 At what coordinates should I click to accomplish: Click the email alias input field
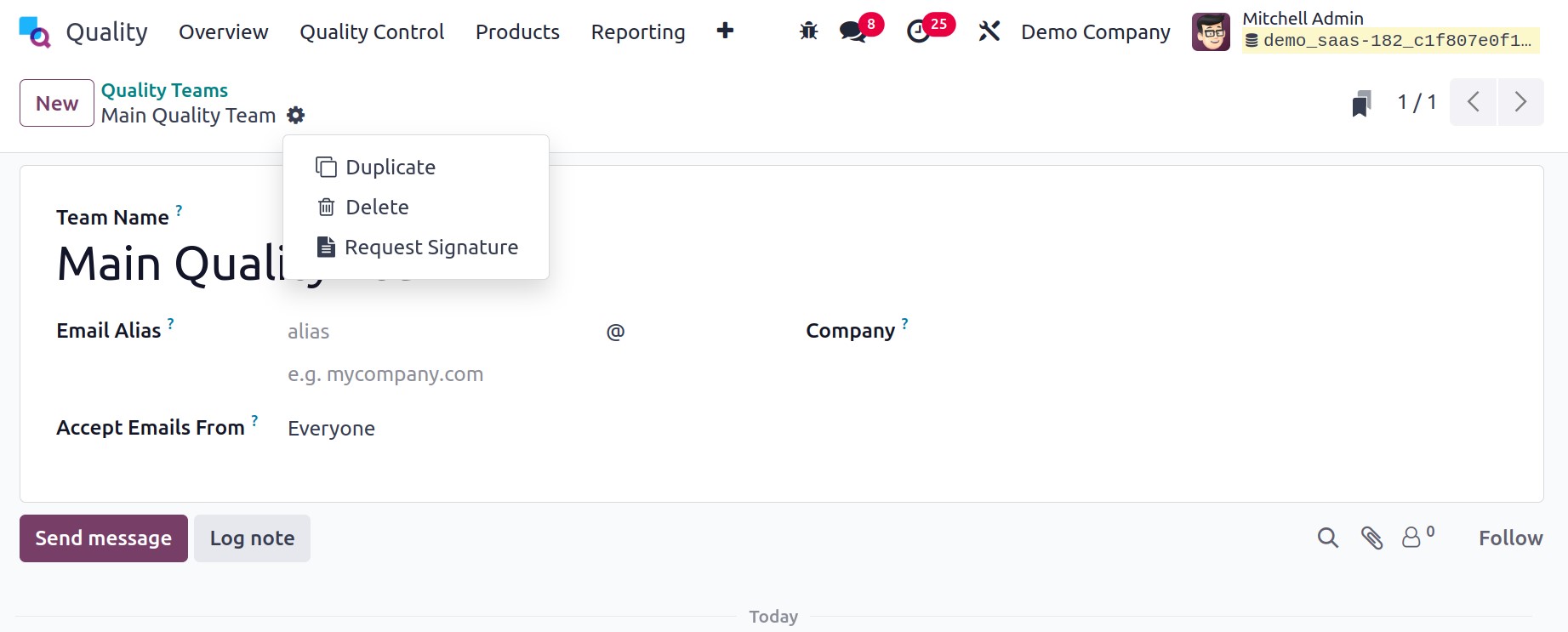tap(438, 332)
